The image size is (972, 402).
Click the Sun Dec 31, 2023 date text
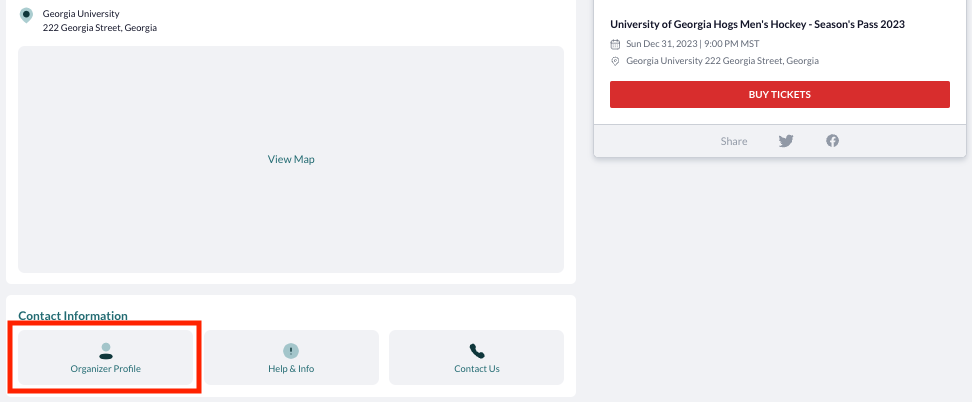(661, 44)
